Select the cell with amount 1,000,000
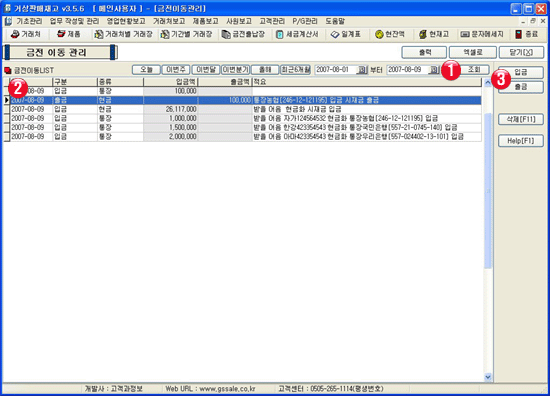This screenshot has width=550, height=396. pyautogui.click(x=171, y=119)
